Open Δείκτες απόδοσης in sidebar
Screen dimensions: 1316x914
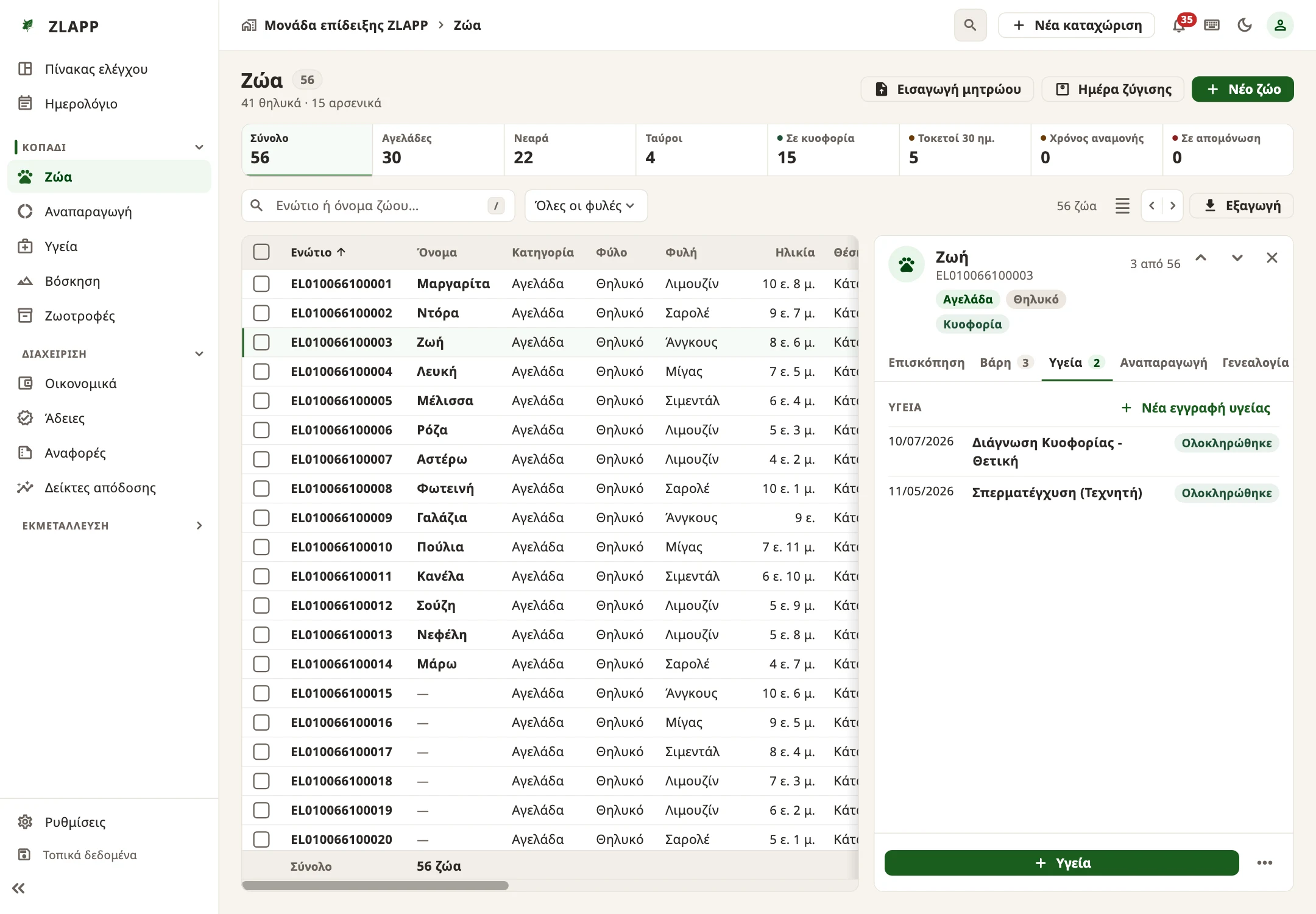tap(110, 487)
